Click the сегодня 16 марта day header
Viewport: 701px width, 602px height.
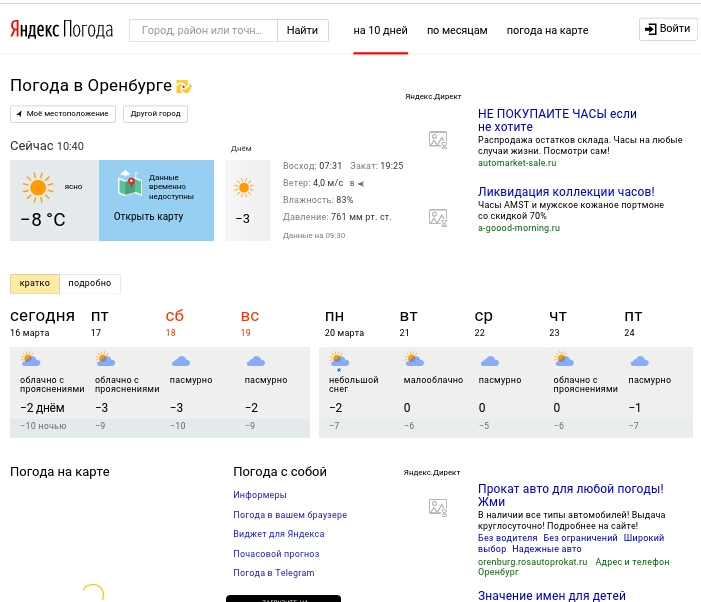[x=42, y=323]
